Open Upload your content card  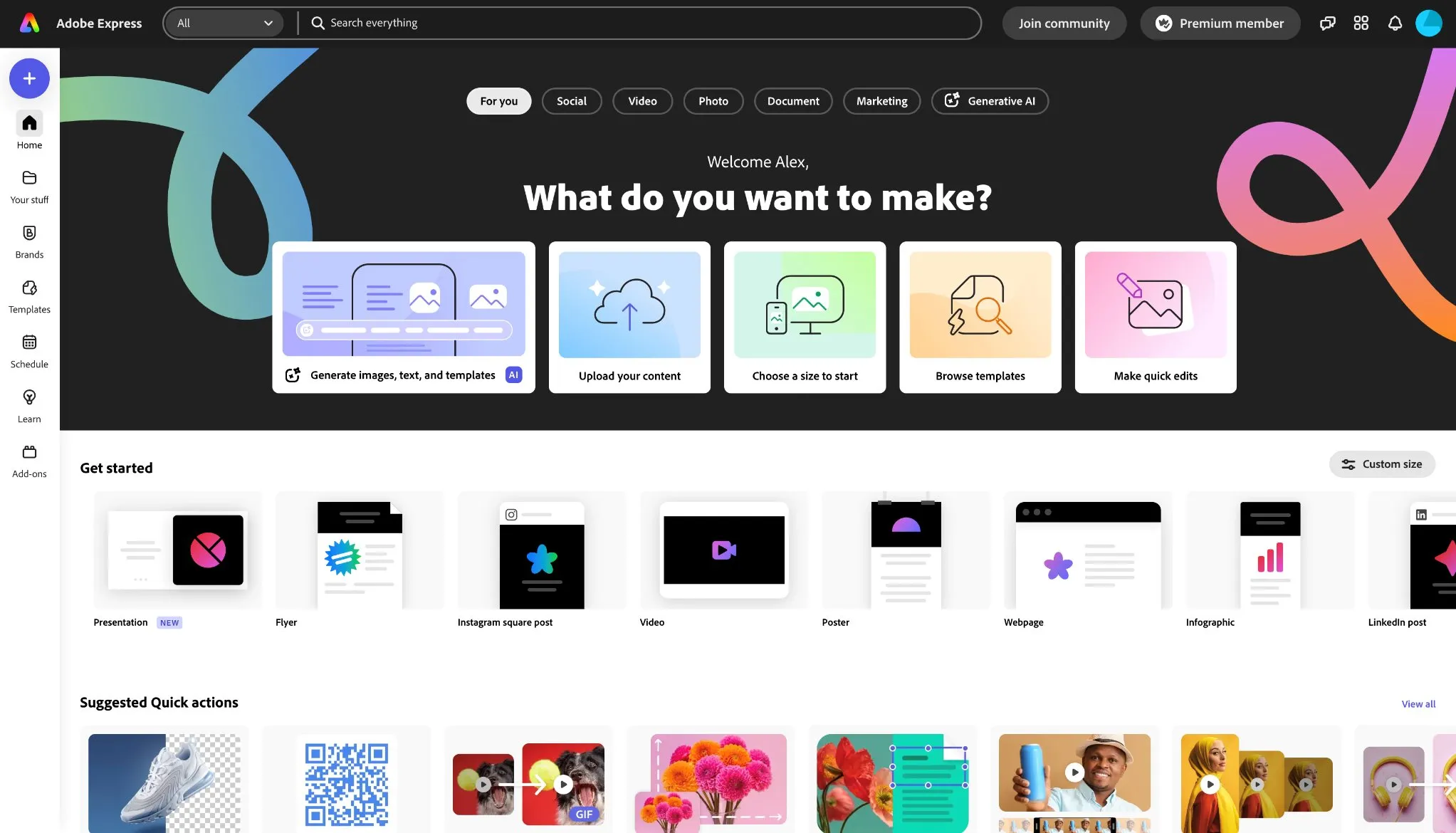point(629,318)
